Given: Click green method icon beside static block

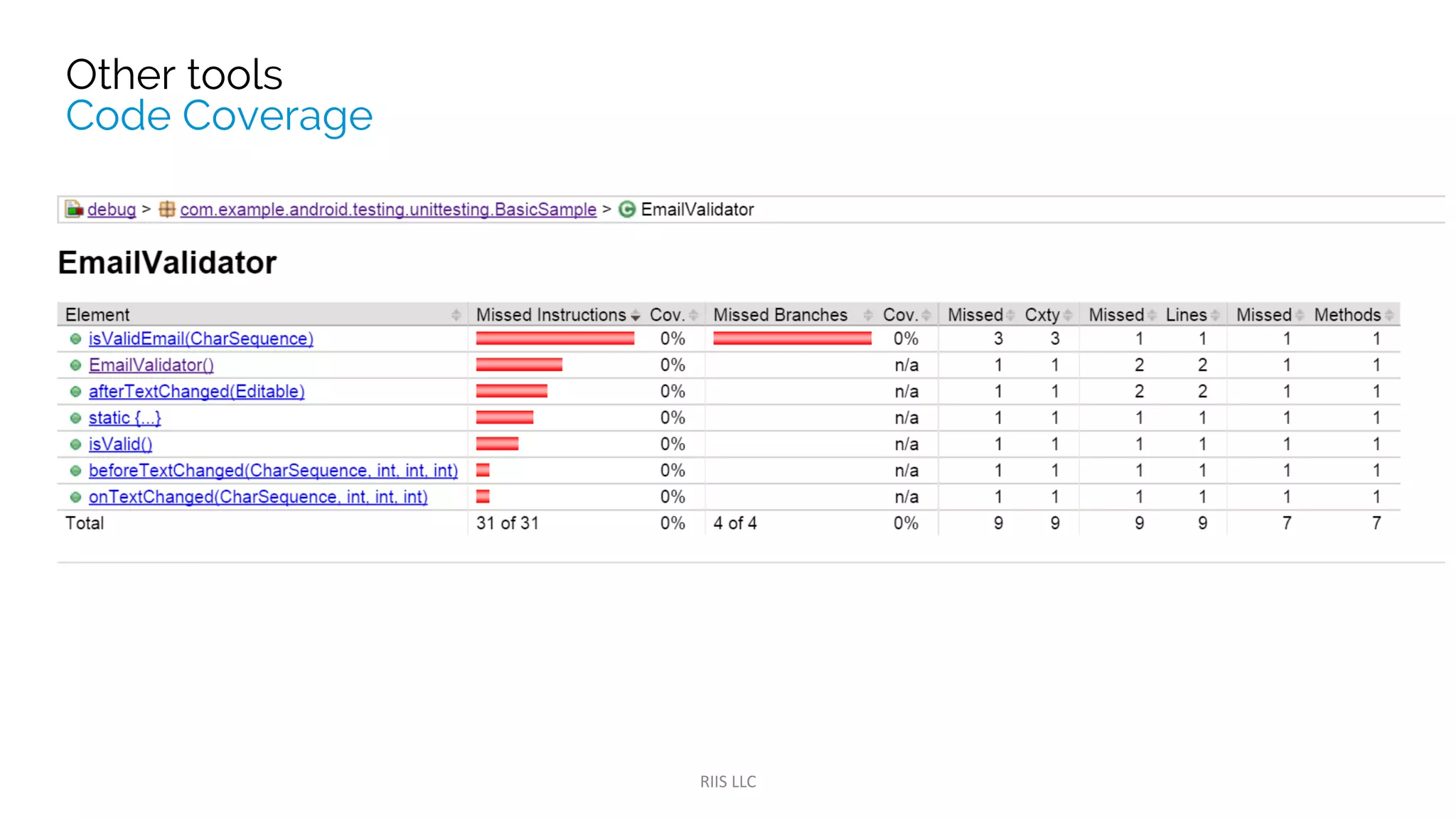Looking at the screenshot, I should pos(75,418).
